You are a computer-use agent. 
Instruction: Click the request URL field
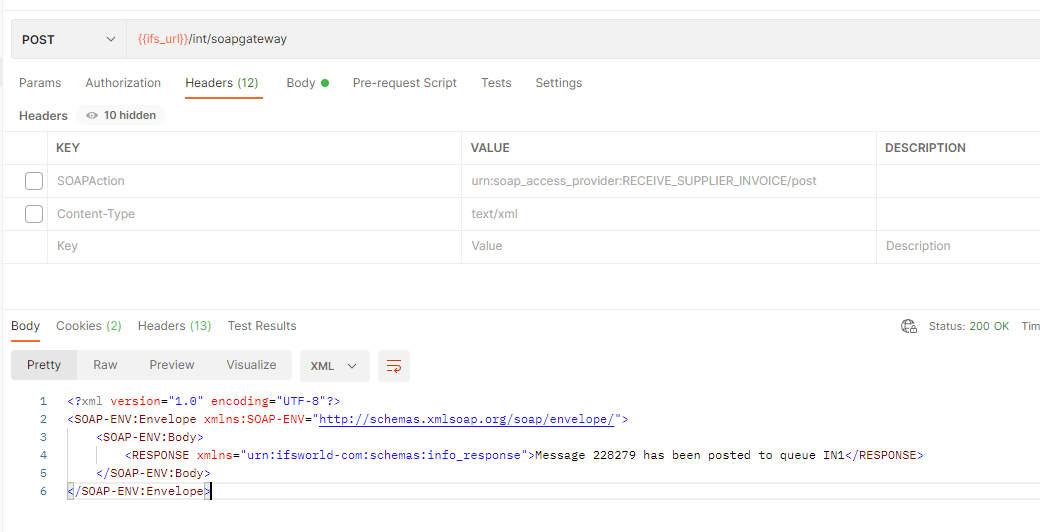(x=582, y=40)
